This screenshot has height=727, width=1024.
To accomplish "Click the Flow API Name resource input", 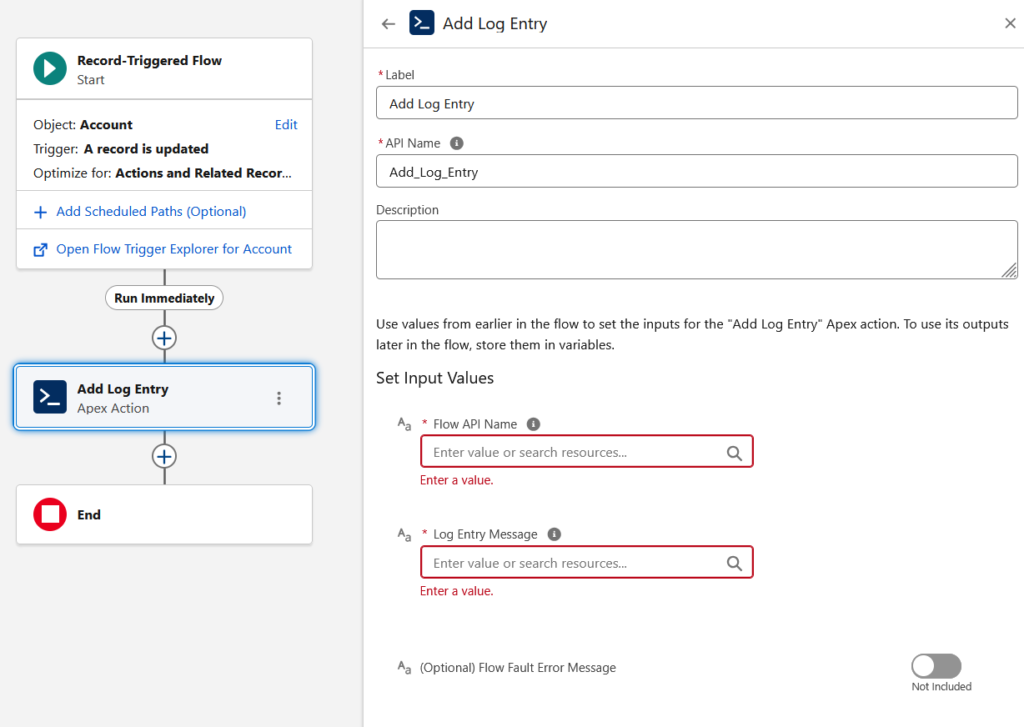I will pyautogui.click(x=586, y=452).
